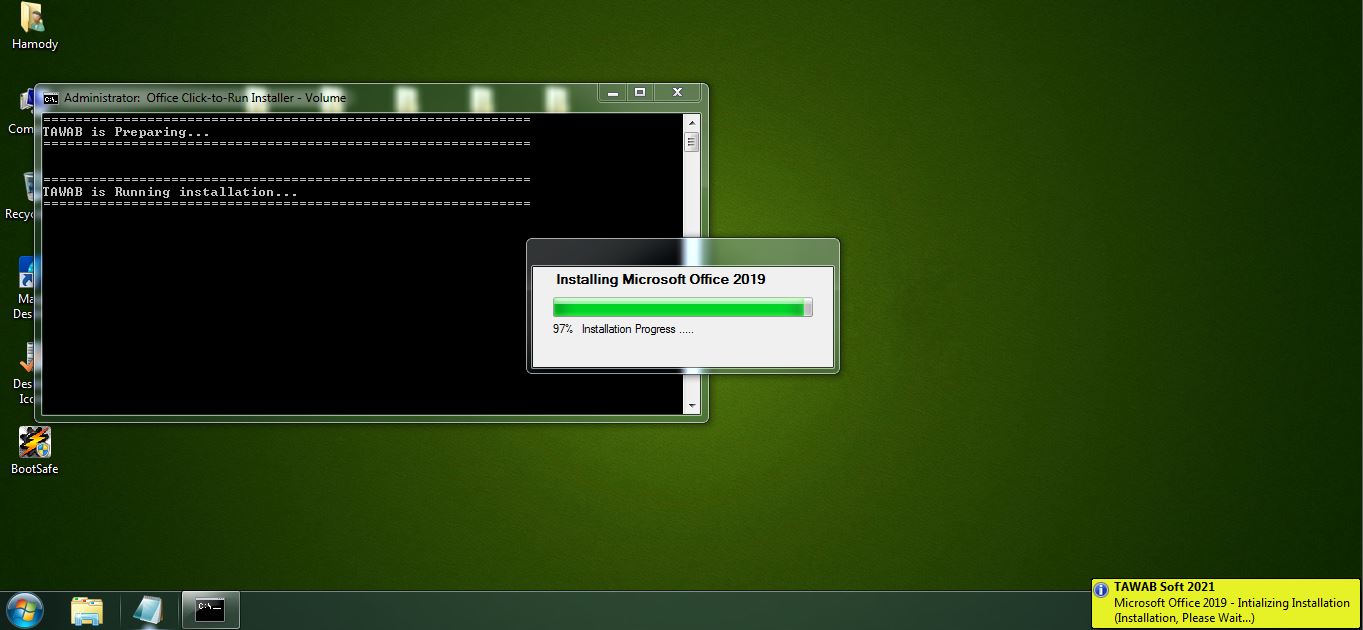
Task: Click the "Microsoft Office 2019 - Intializing Installation" notification text
Action: pos(1232,603)
